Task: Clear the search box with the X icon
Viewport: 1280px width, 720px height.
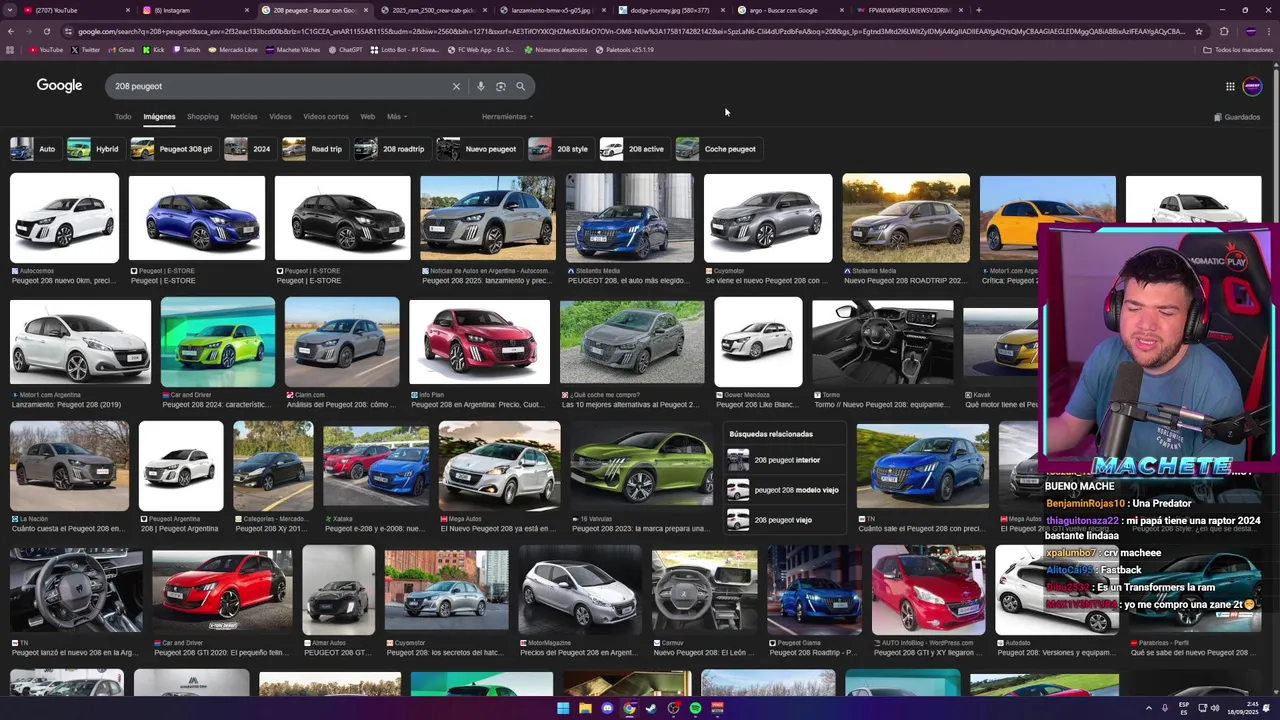Action: pyautogui.click(x=456, y=86)
